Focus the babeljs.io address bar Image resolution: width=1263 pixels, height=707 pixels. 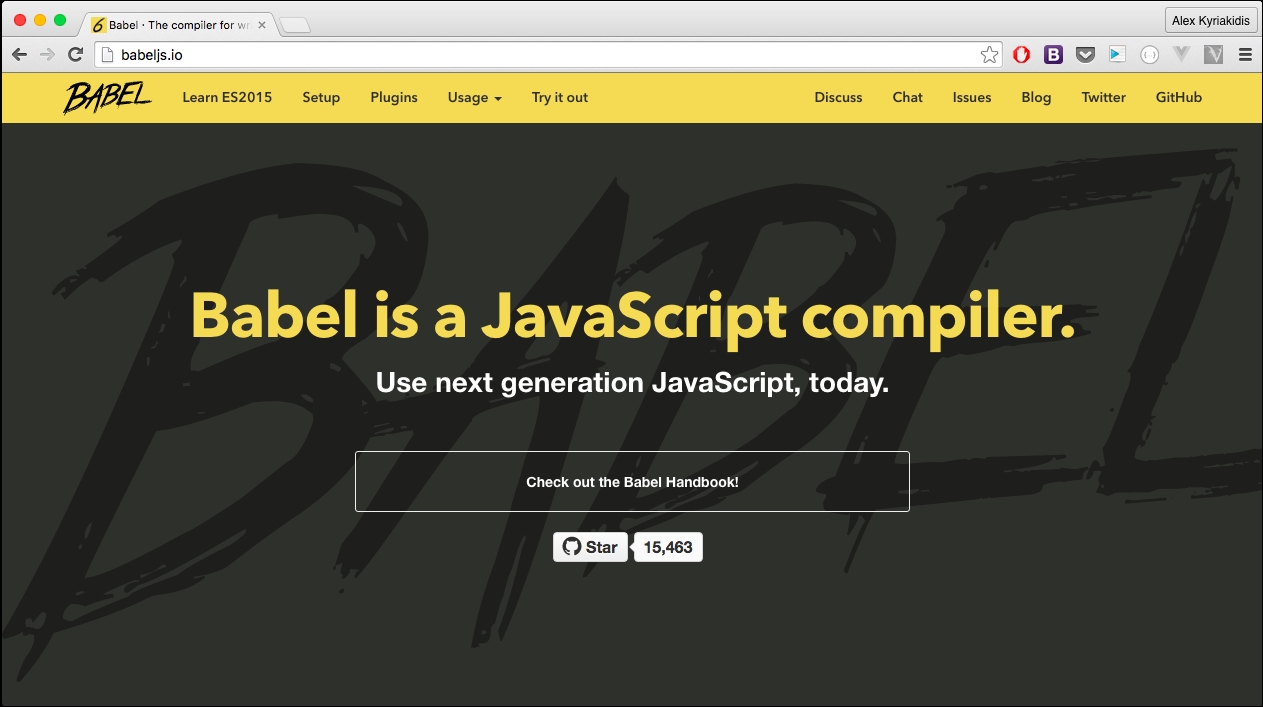click(548, 55)
